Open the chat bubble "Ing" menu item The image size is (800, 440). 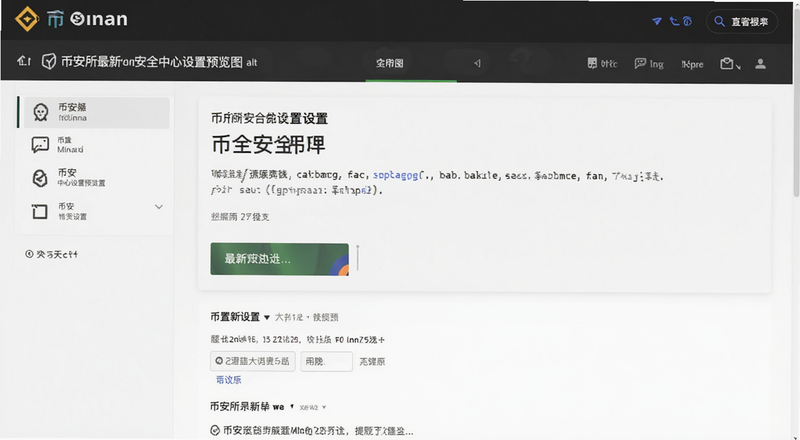649,64
